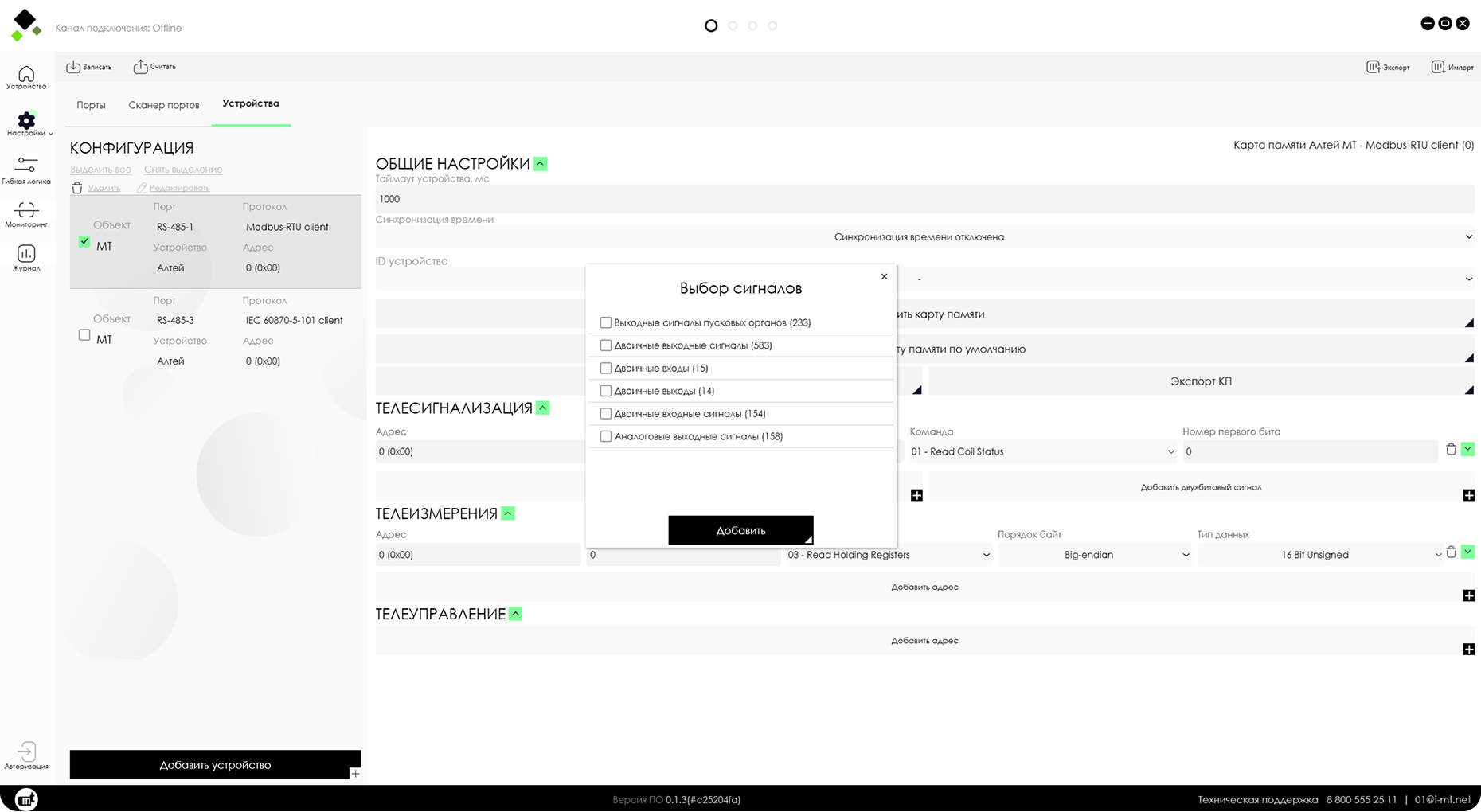
Task: Switch to the Порты tab
Action: (x=91, y=105)
